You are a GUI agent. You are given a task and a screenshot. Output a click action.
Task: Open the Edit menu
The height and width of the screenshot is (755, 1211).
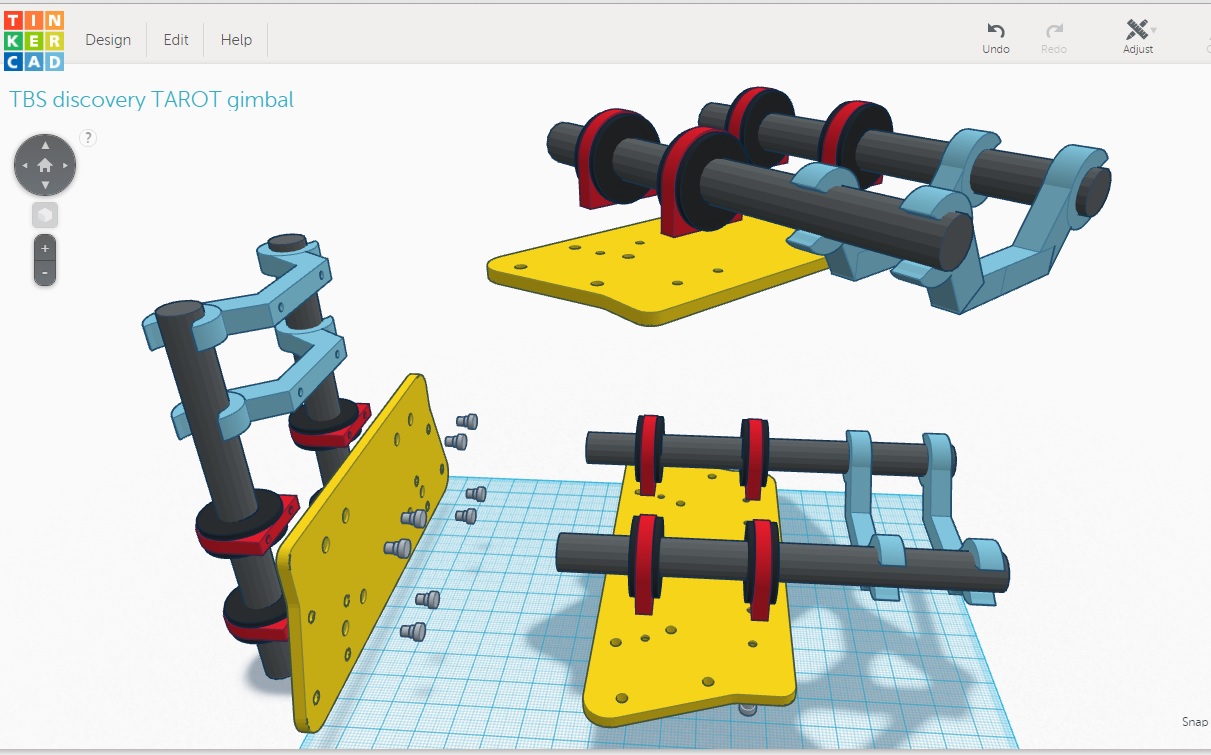pyautogui.click(x=176, y=40)
